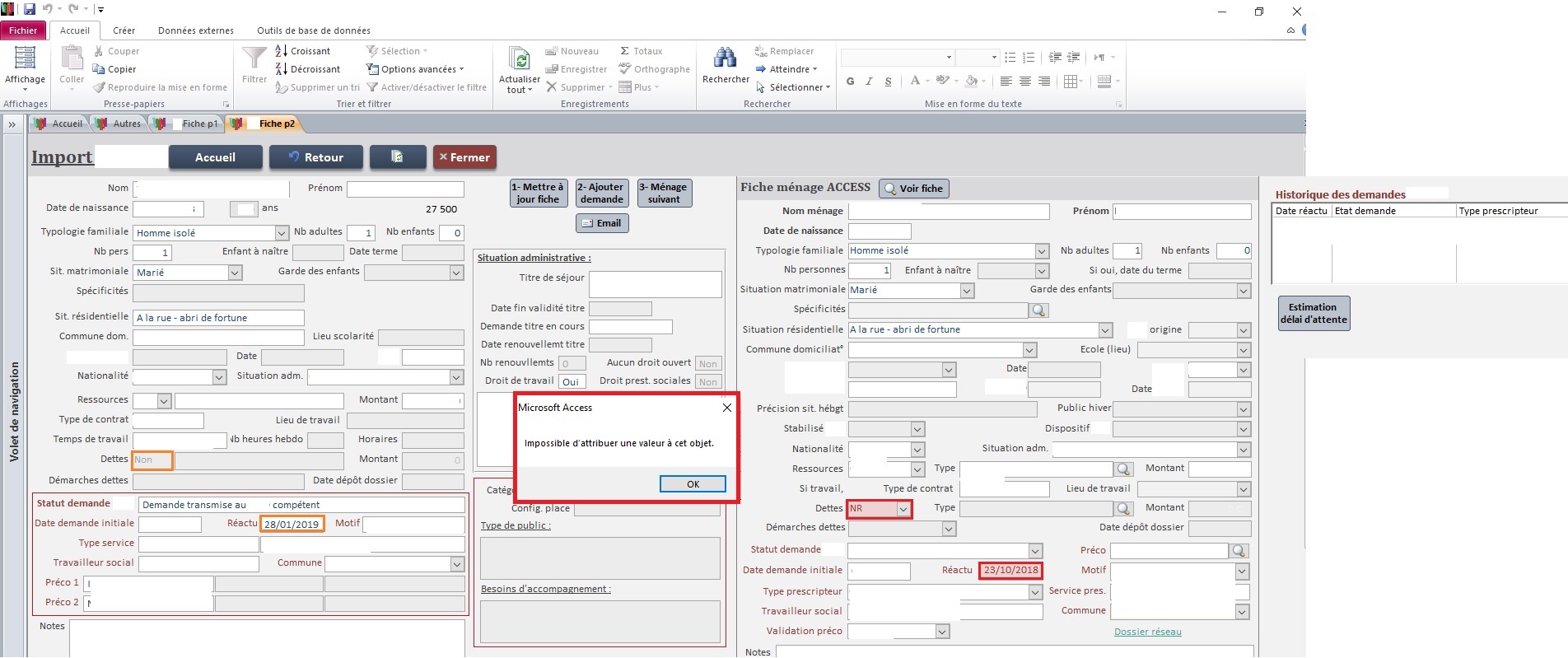
Task: Open Situation matrimoniale dropdown in Fiche ménage
Action: click(968, 291)
